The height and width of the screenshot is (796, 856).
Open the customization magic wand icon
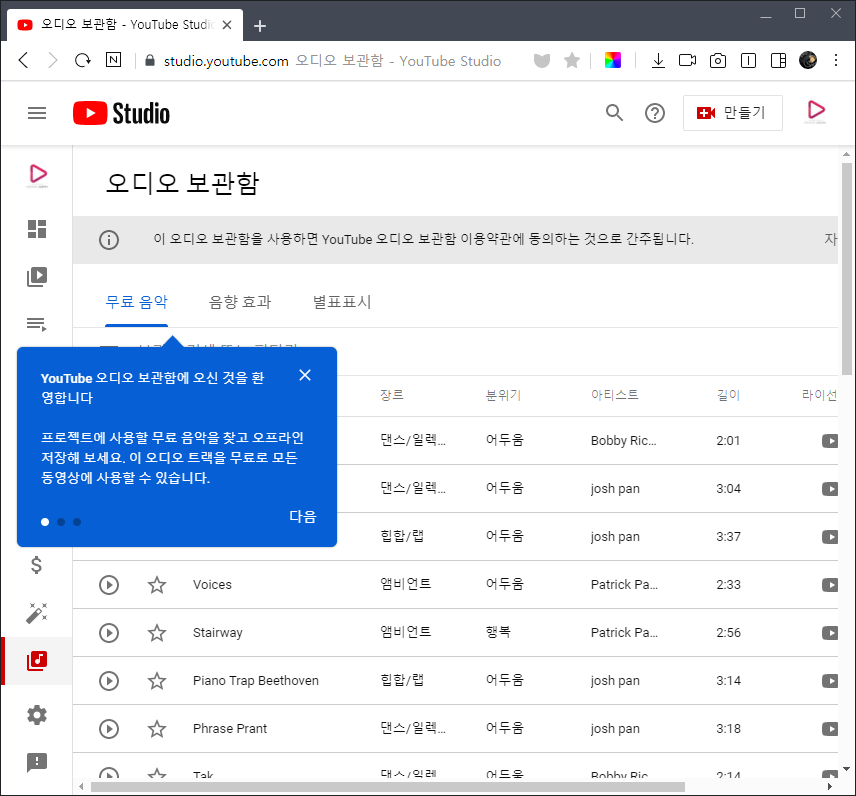37,613
